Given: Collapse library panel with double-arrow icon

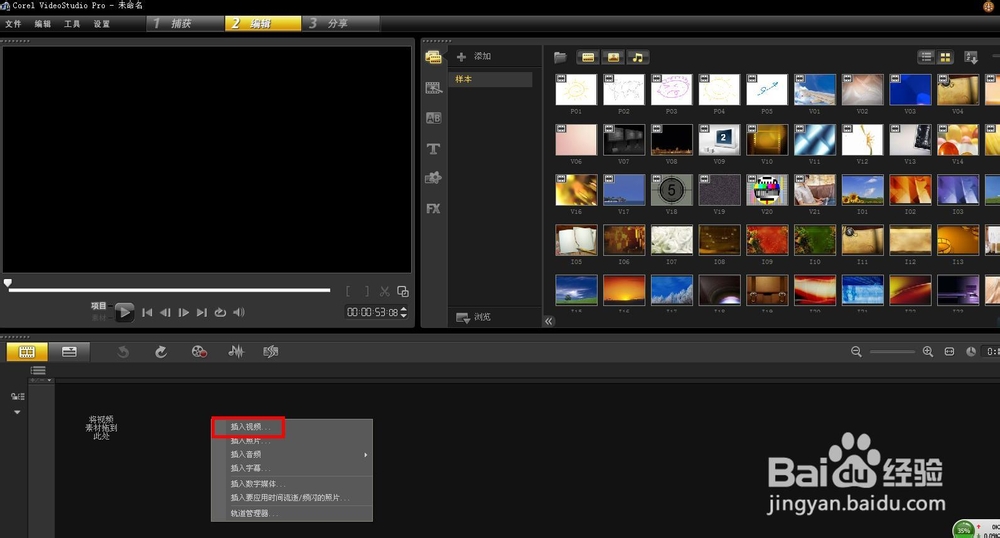Looking at the screenshot, I should [548, 321].
